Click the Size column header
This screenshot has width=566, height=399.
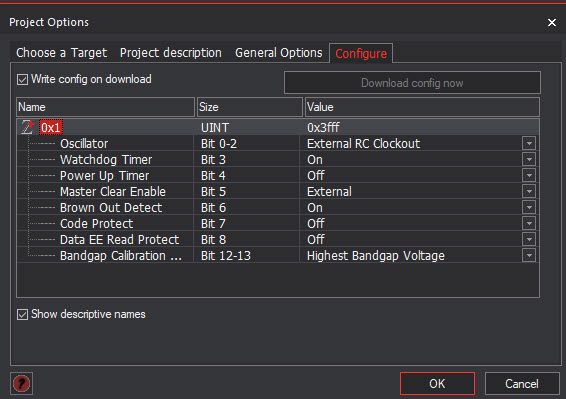pyautogui.click(x=249, y=107)
